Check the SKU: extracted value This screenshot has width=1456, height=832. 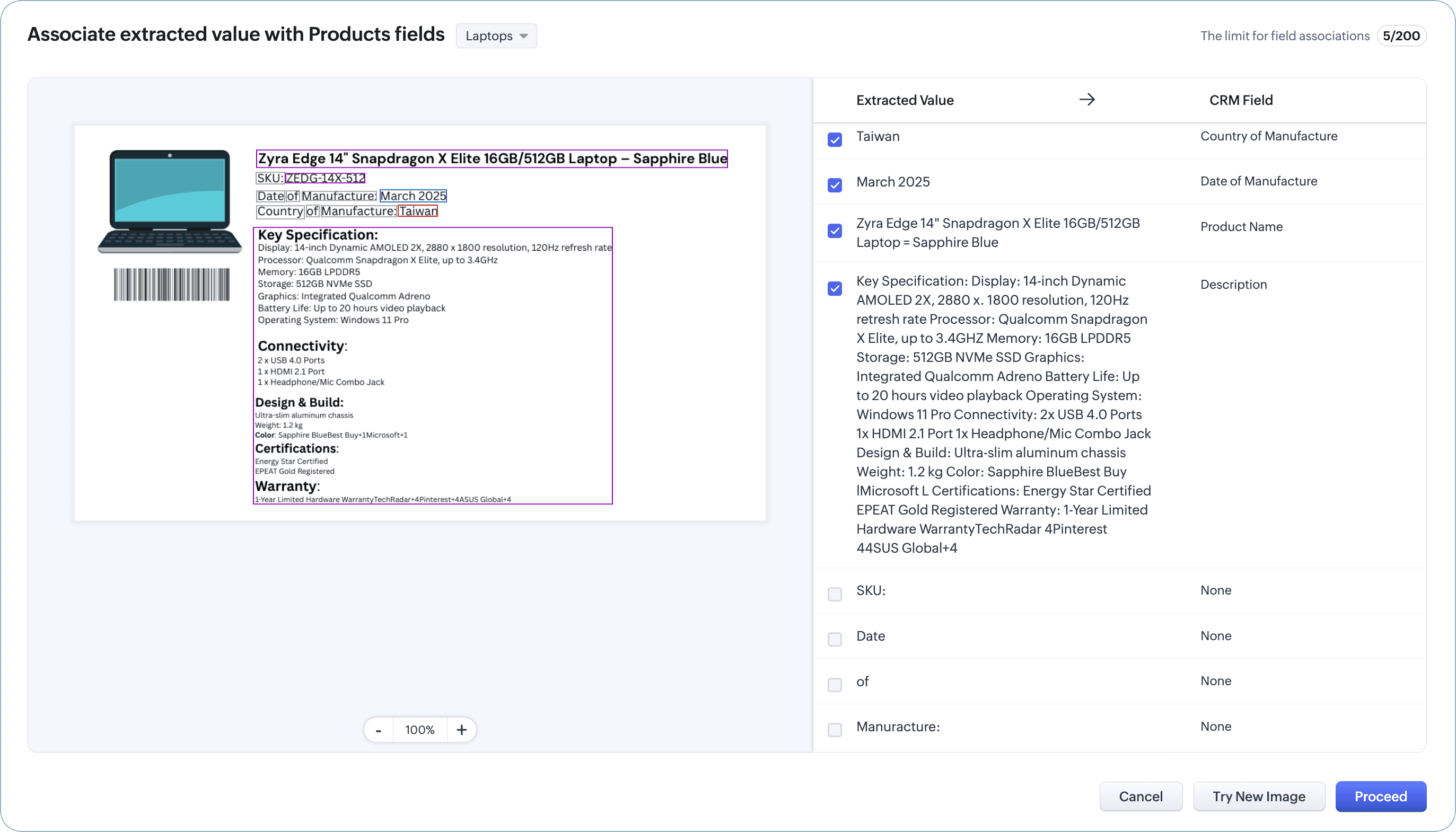pos(835,594)
